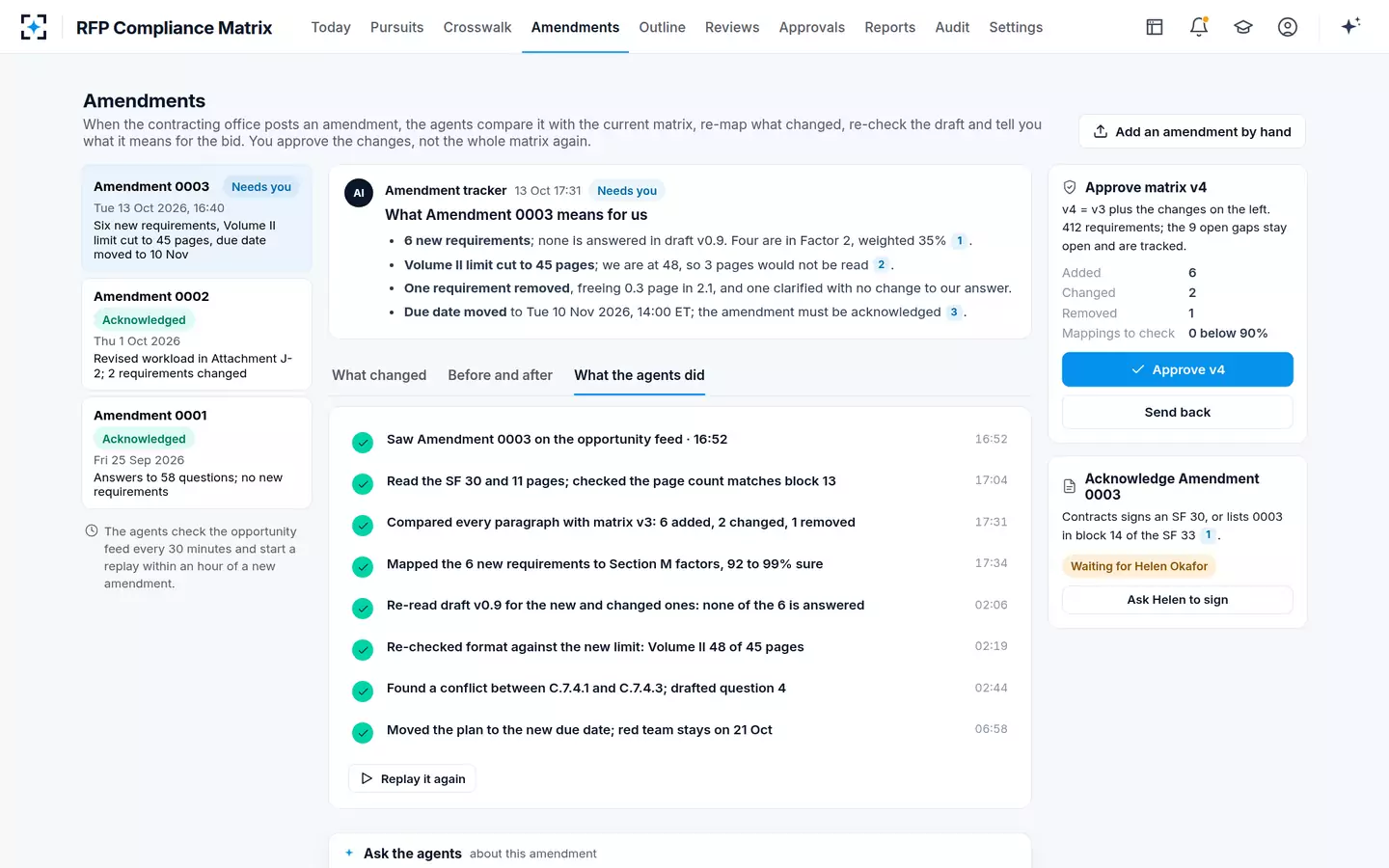Viewport: 1389px width, 868px height.
Task: Click 'Add an amendment by hand' button
Action: point(1192,132)
